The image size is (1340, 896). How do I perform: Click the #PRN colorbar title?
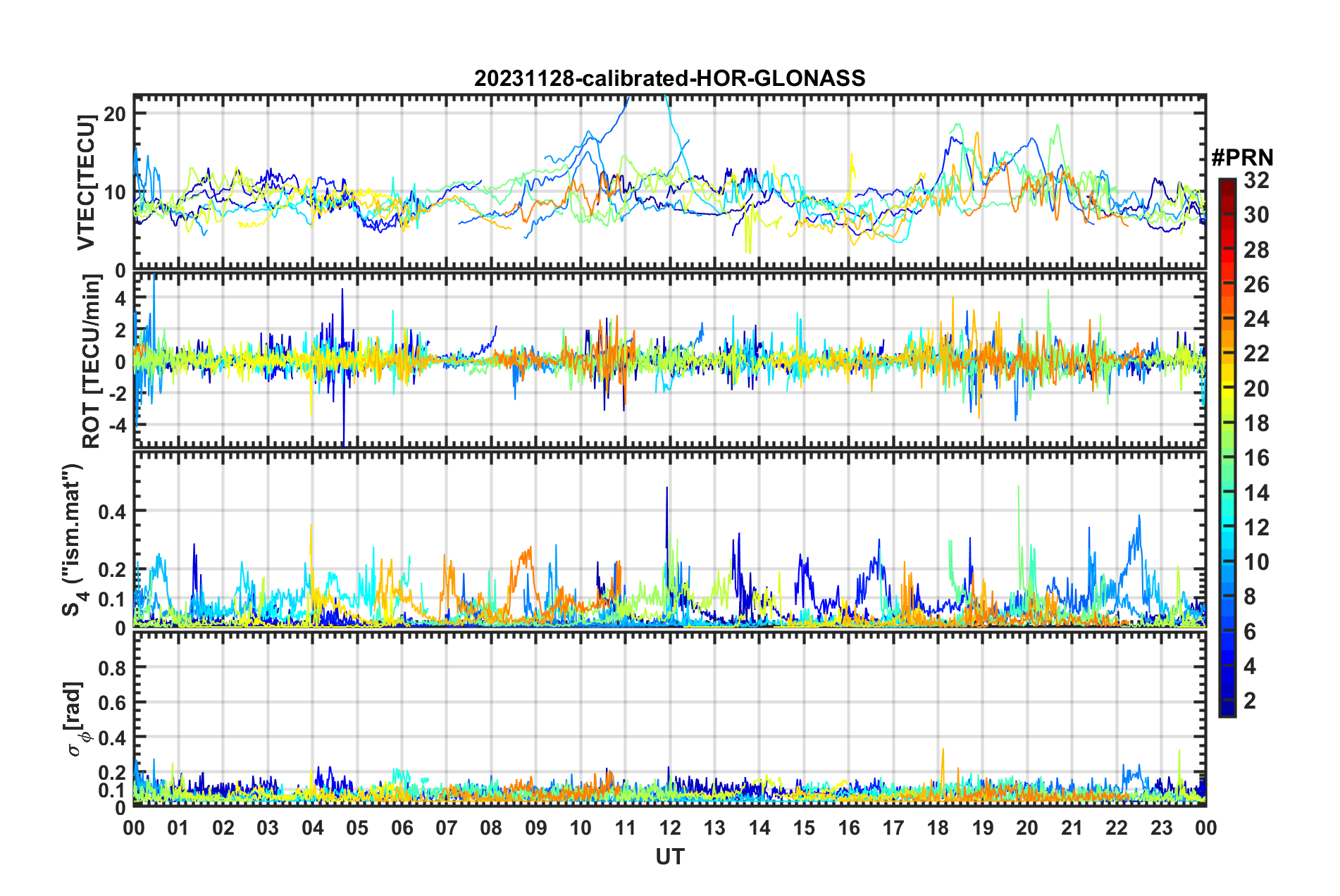1241,157
